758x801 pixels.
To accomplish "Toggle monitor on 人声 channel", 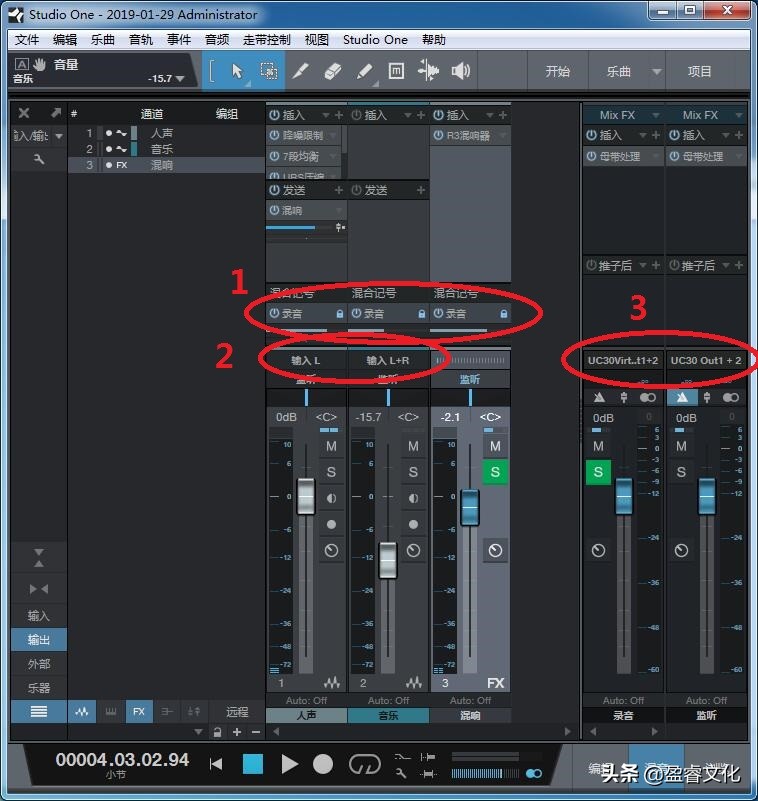I will [x=331, y=498].
